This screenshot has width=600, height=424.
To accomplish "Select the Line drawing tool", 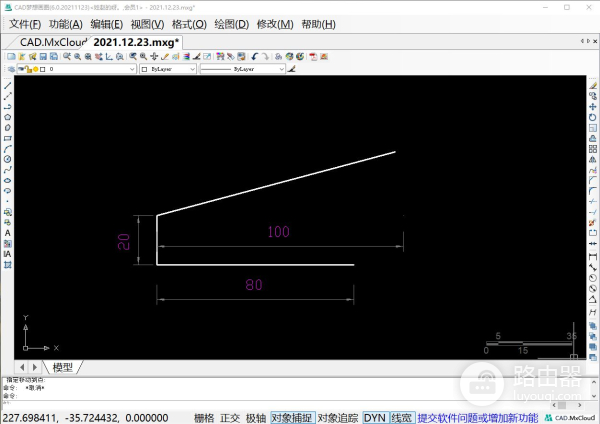I will coord(7,85).
